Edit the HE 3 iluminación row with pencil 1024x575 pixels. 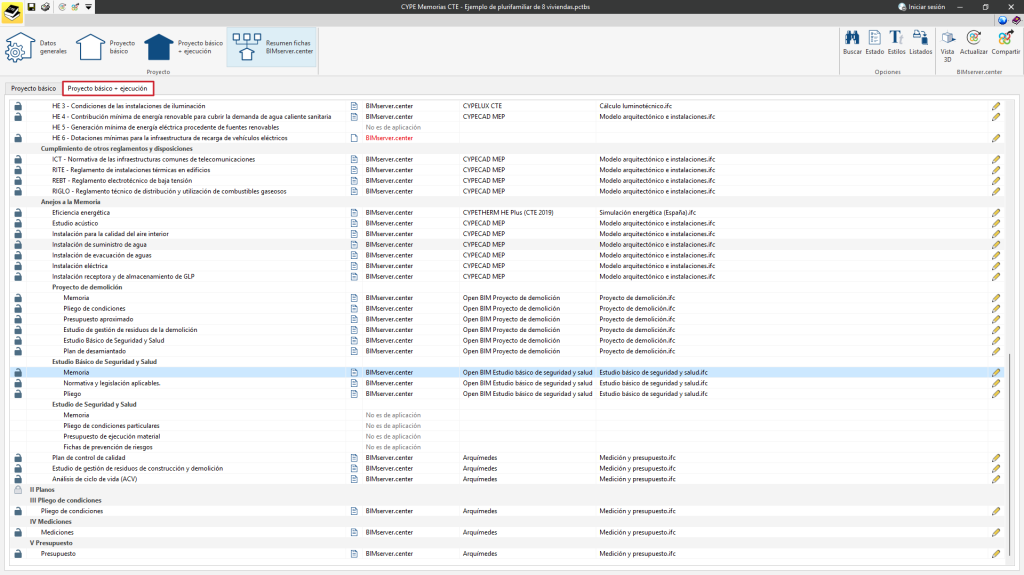tap(995, 106)
